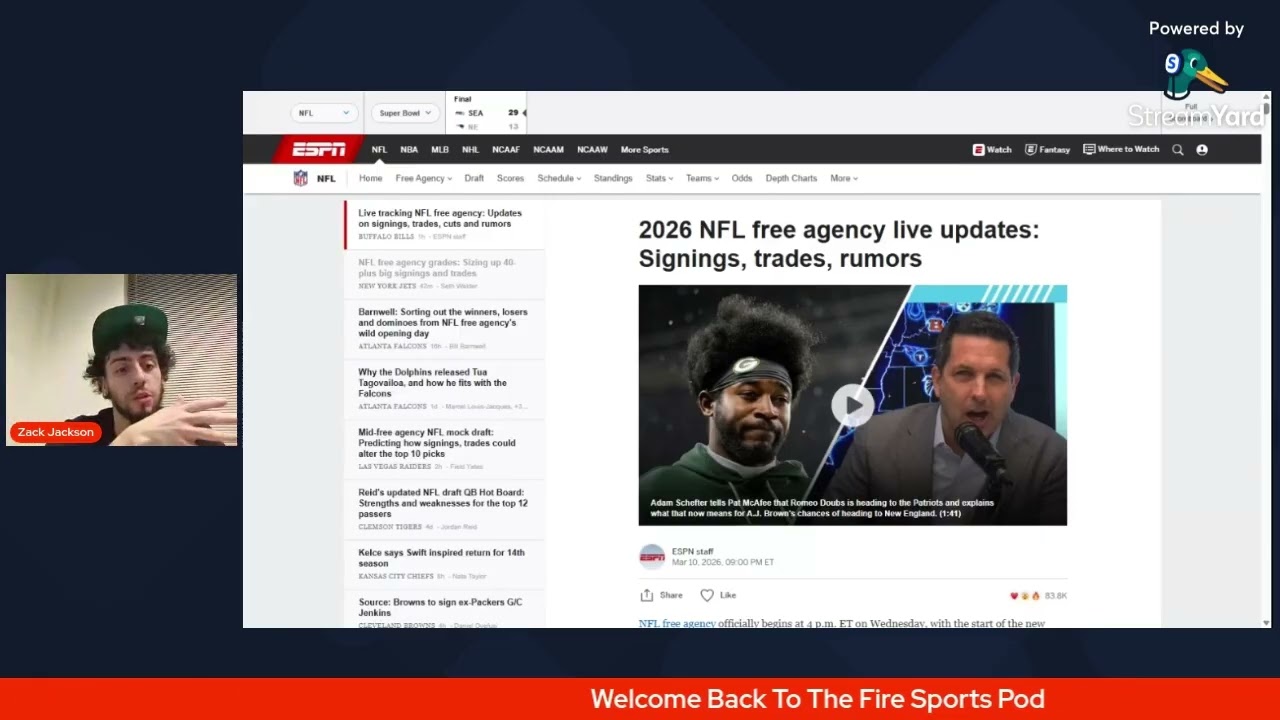Viewport: 1280px width, 720px height.
Task: Play the Adam Schefter video
Action: pyautogui.click(x=852, y=405)
